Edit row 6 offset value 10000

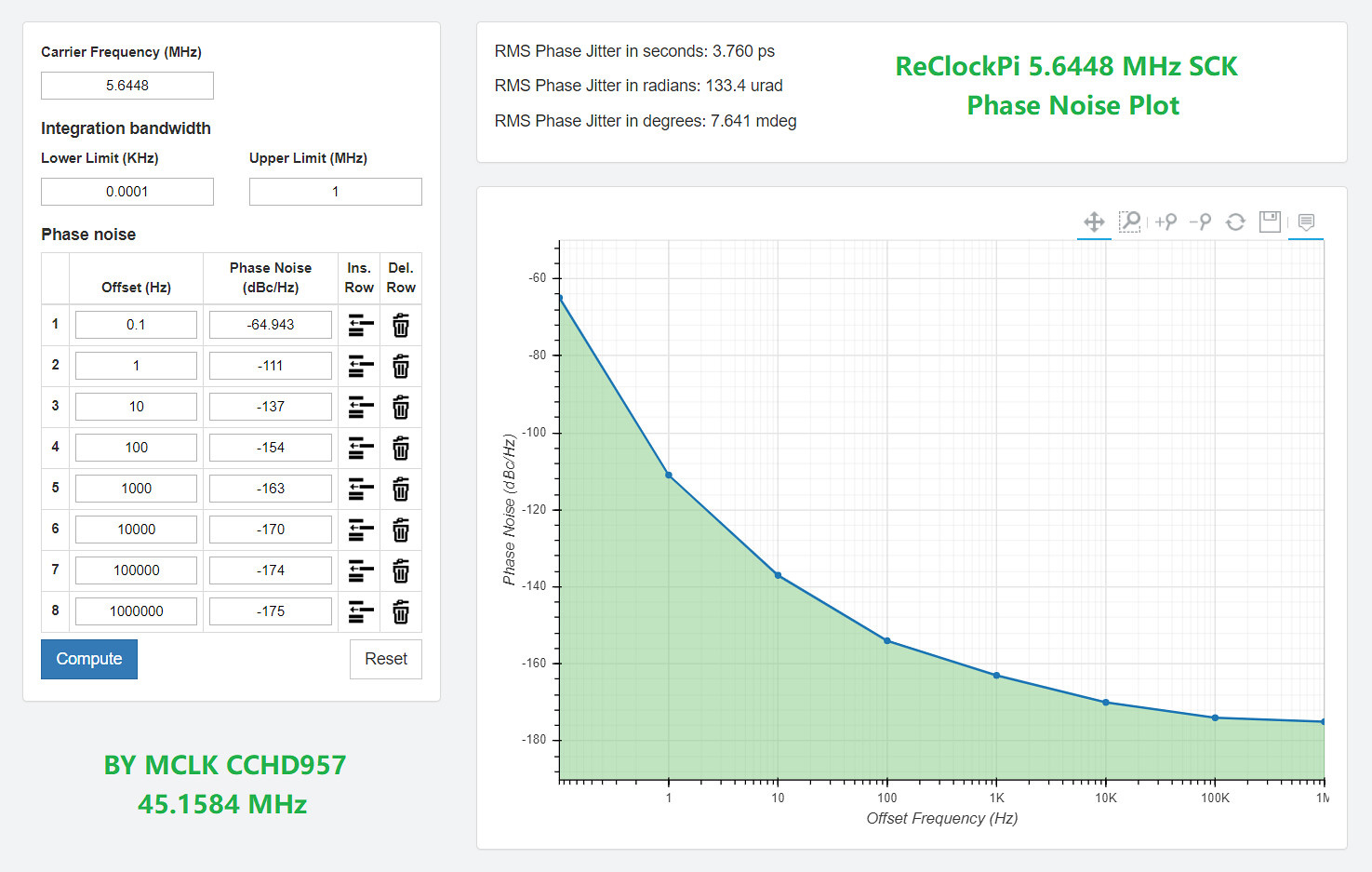click(136, 530)
